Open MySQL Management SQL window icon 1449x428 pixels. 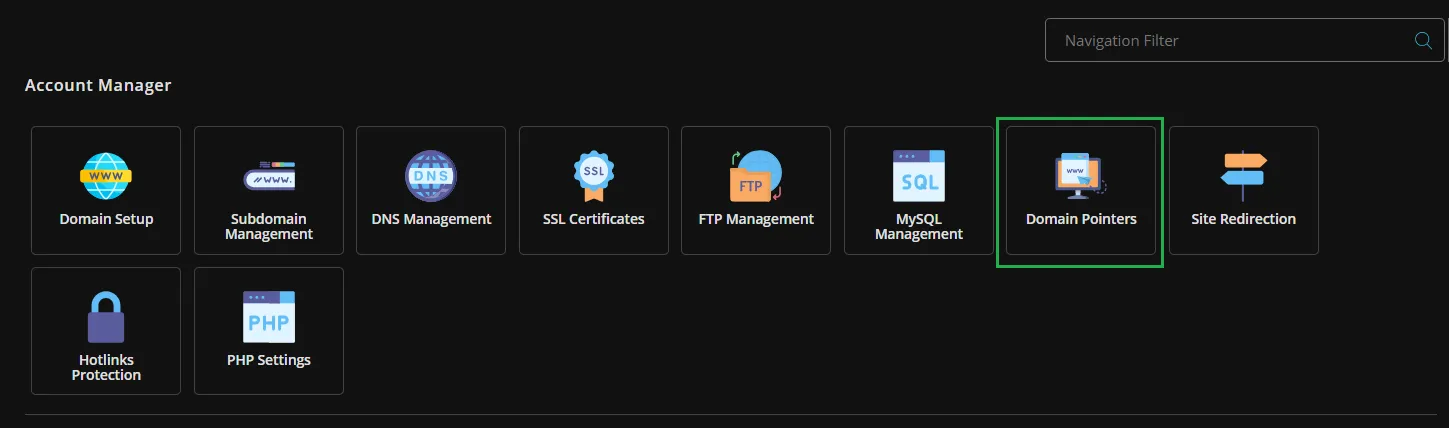pyautogui.click(x=919, y=176)
